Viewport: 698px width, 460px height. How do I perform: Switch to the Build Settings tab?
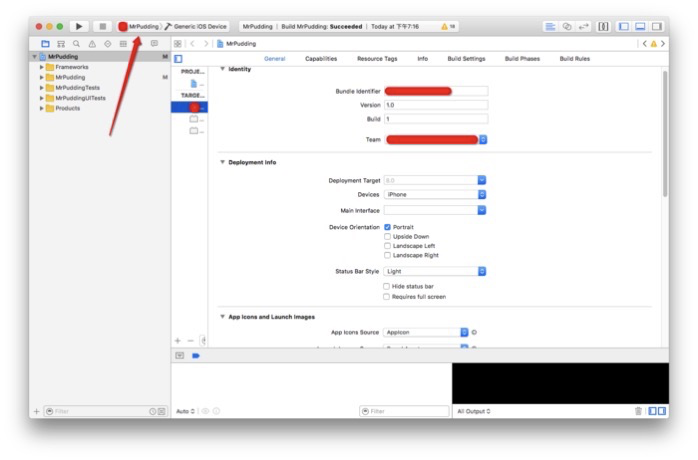(466, 59)
